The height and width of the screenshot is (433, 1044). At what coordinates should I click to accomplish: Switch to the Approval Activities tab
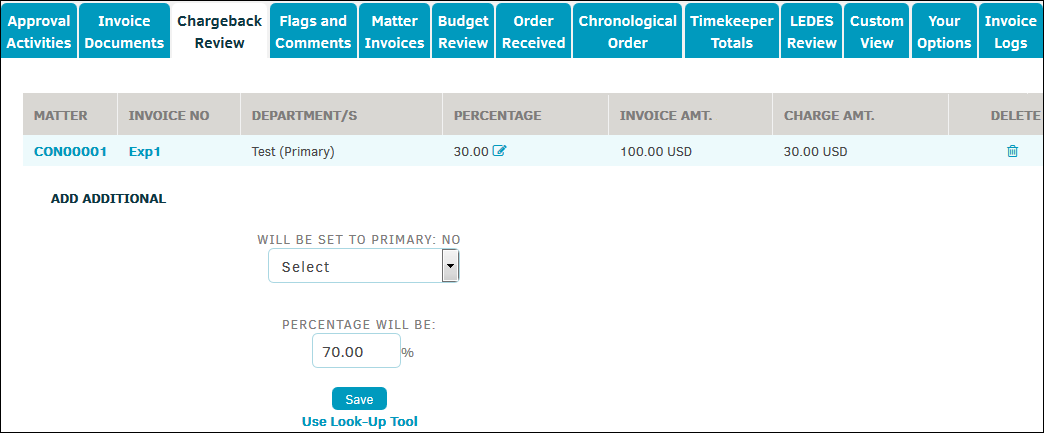pos(39,31)
